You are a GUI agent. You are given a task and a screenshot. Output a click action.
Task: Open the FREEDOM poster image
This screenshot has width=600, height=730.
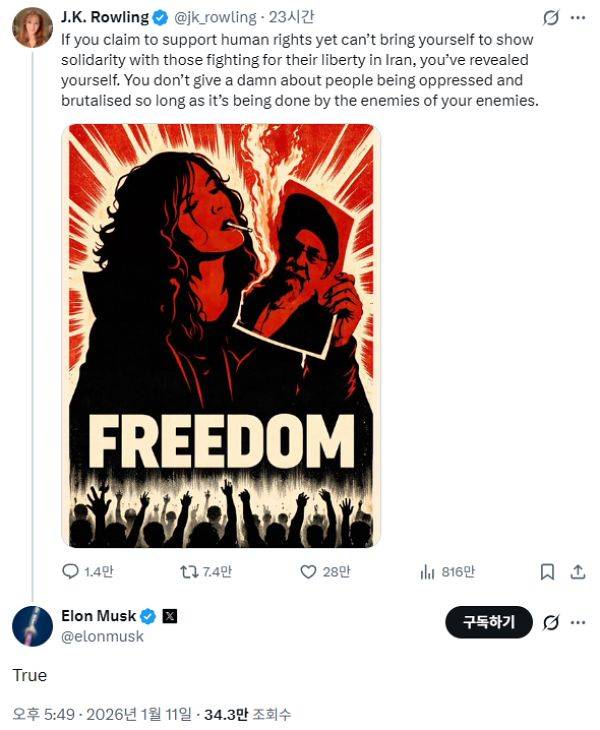(220, 335)
